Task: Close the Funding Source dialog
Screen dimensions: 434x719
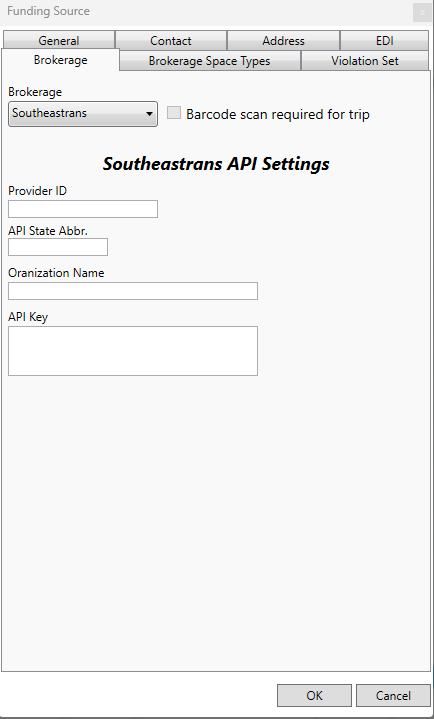Action: click(422, 12)
